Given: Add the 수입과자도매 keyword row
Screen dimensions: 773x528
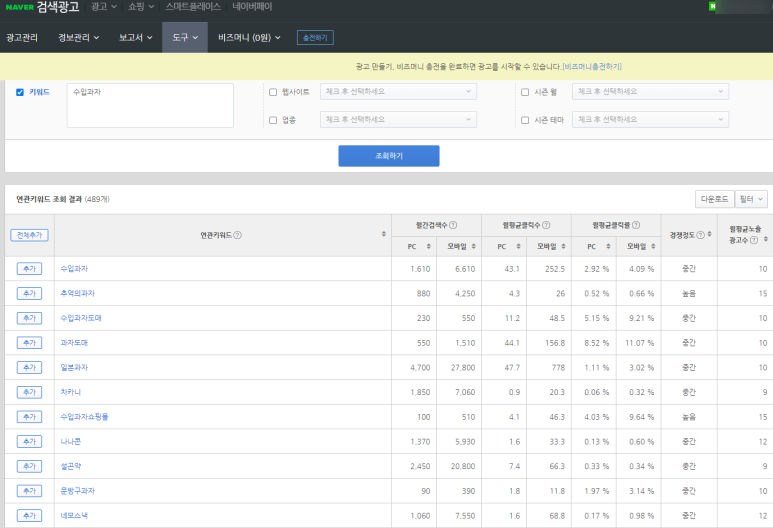Looking at the screenshot, I should click(30, 318).
